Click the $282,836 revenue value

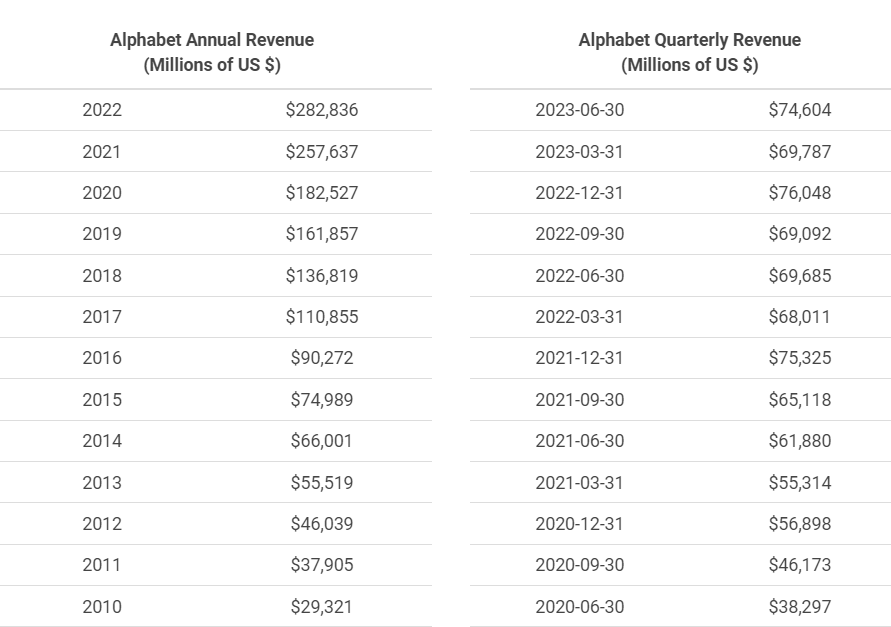coord(321,110)
